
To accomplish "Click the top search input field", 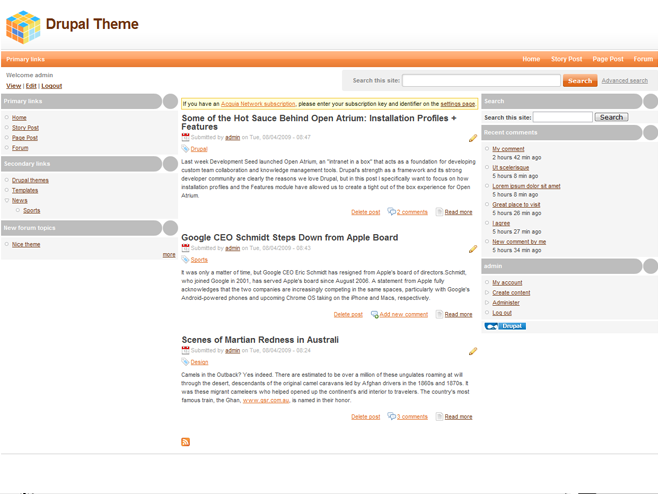I will click(x=481, y=81).
